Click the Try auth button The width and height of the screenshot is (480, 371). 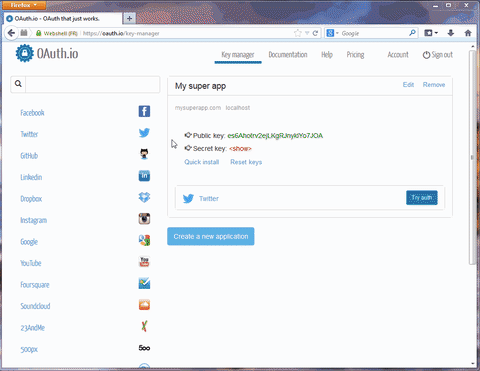click(422, 198)
